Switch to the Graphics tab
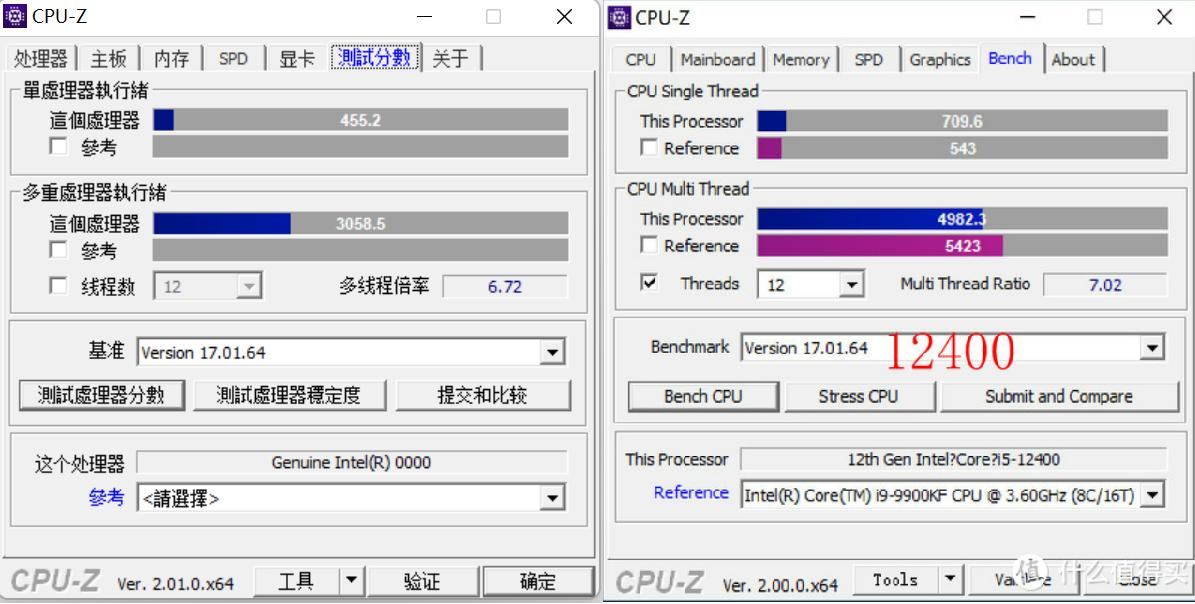The image size is (1195, 604). 938,60
